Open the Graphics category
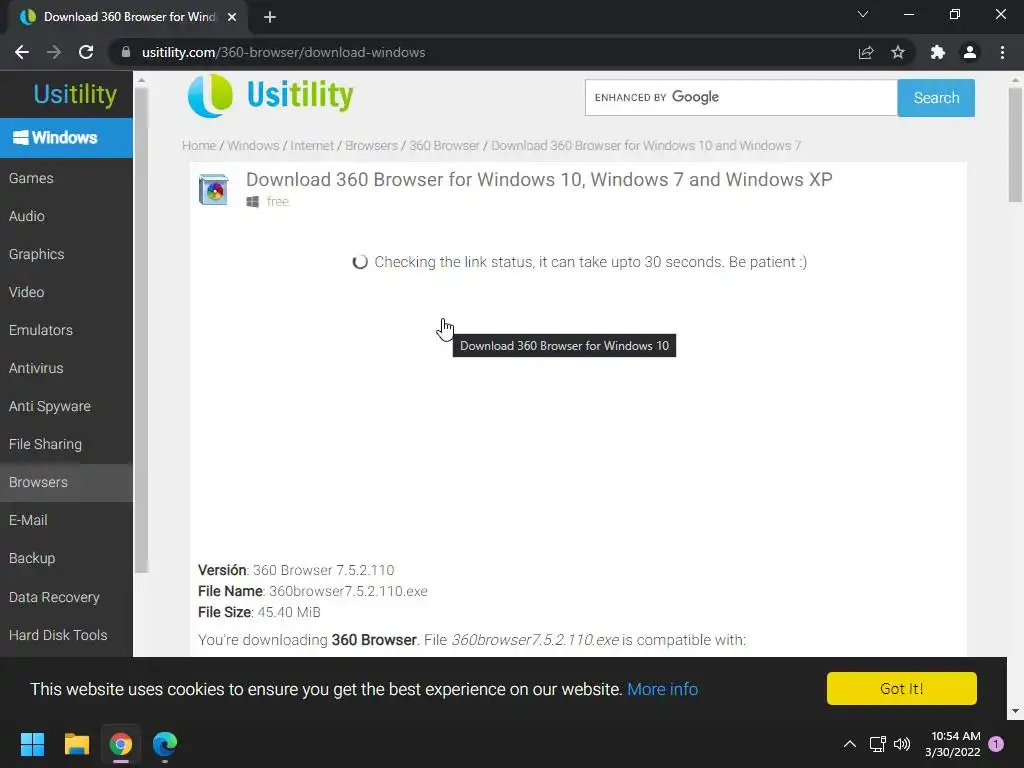1024x768 pixels. pyautogui.click(x=66, y=254)
